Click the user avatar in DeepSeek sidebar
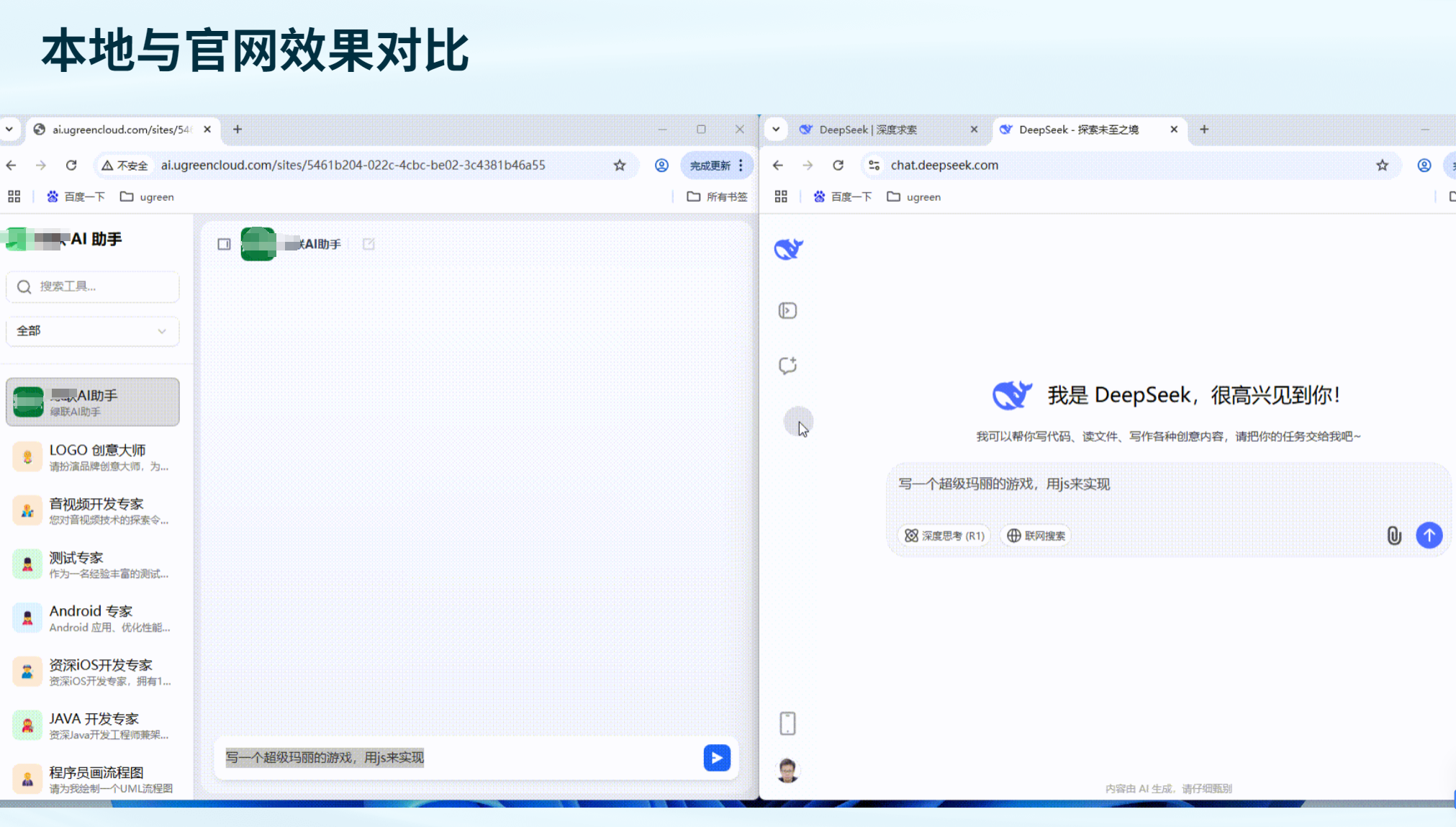Image resolution: width=1456 pixels, height=827 pixels. pyautogui.click(x=787, y=771)
